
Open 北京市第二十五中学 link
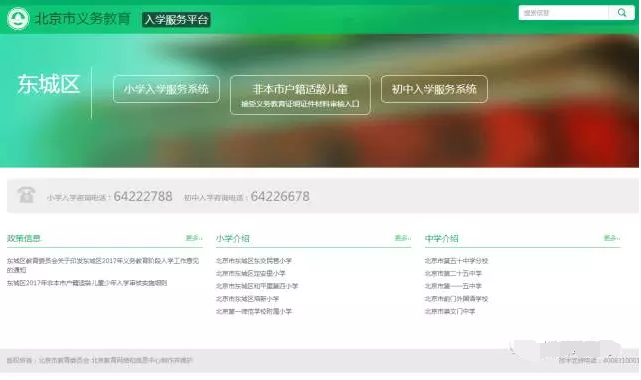tap(453, 273)
